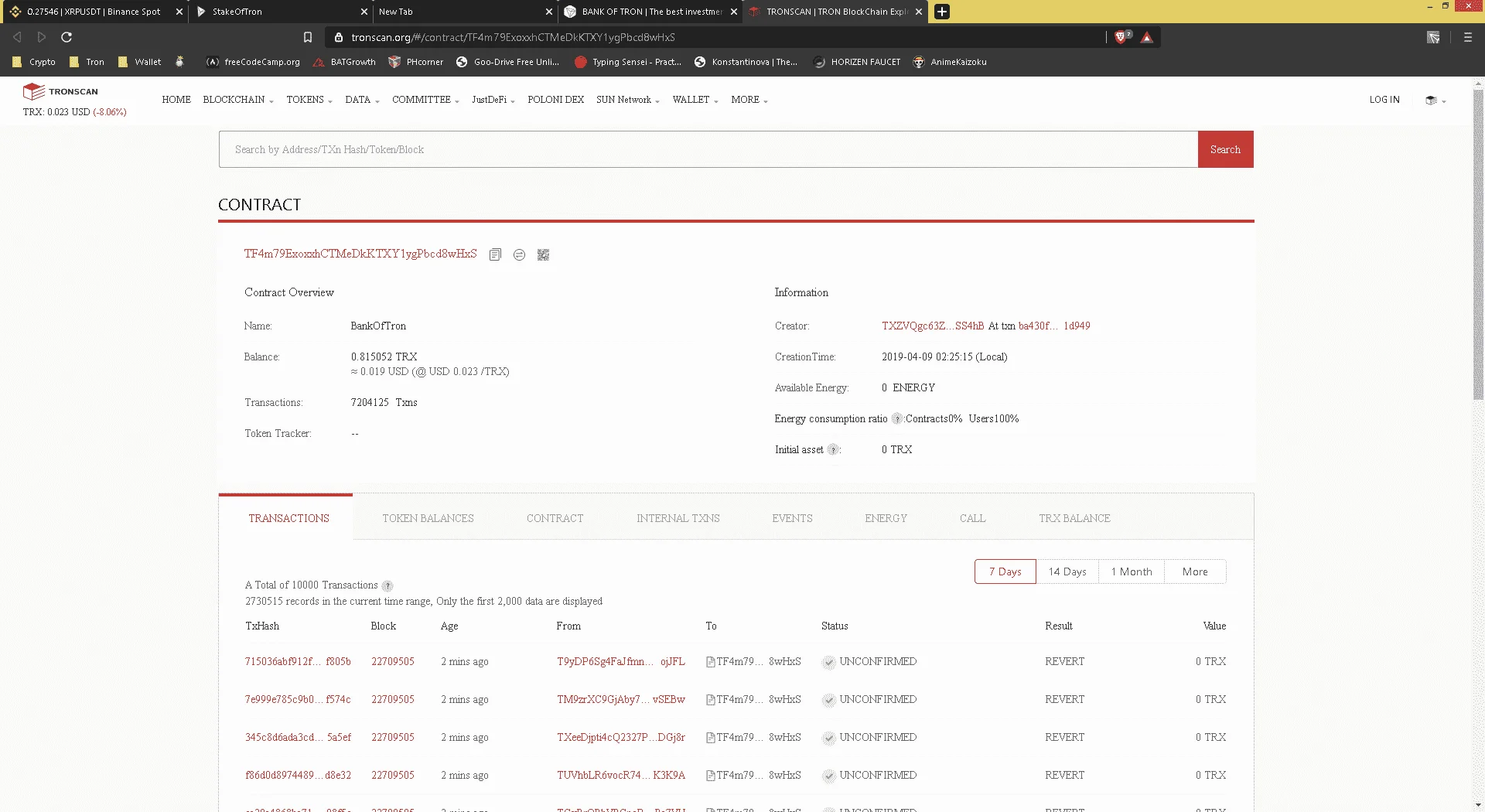Open the Crypto bookmarks folder
Screen dimensions: 1485x812
(x=34, y=62)
